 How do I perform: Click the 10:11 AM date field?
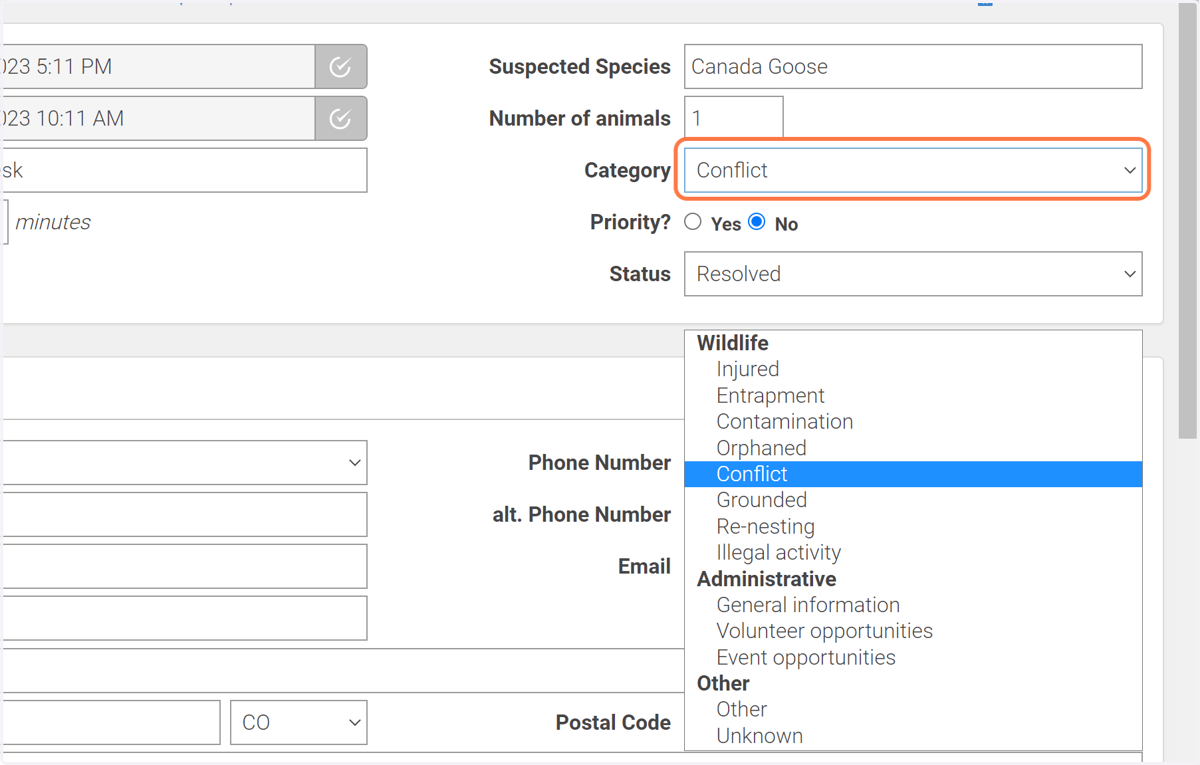[158, 119]
